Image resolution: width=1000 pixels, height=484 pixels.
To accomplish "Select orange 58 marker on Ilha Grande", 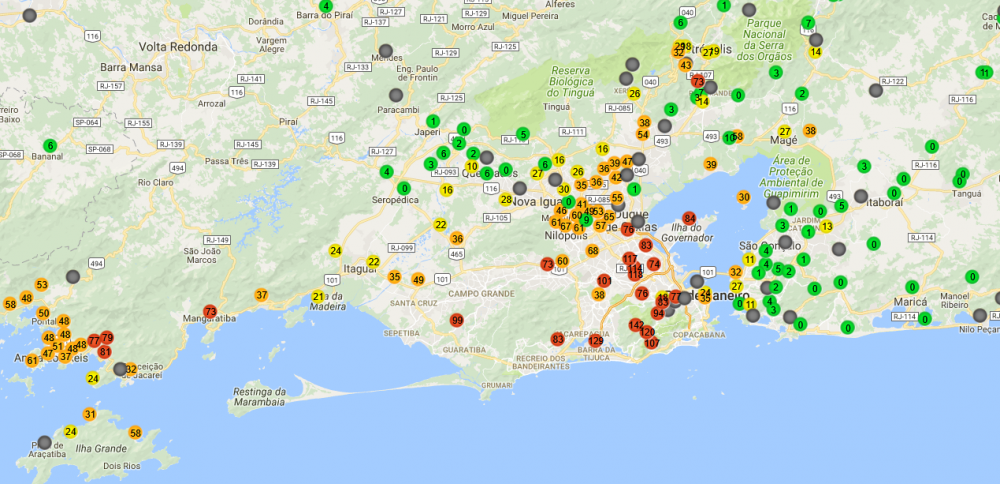I will (136, 433).
